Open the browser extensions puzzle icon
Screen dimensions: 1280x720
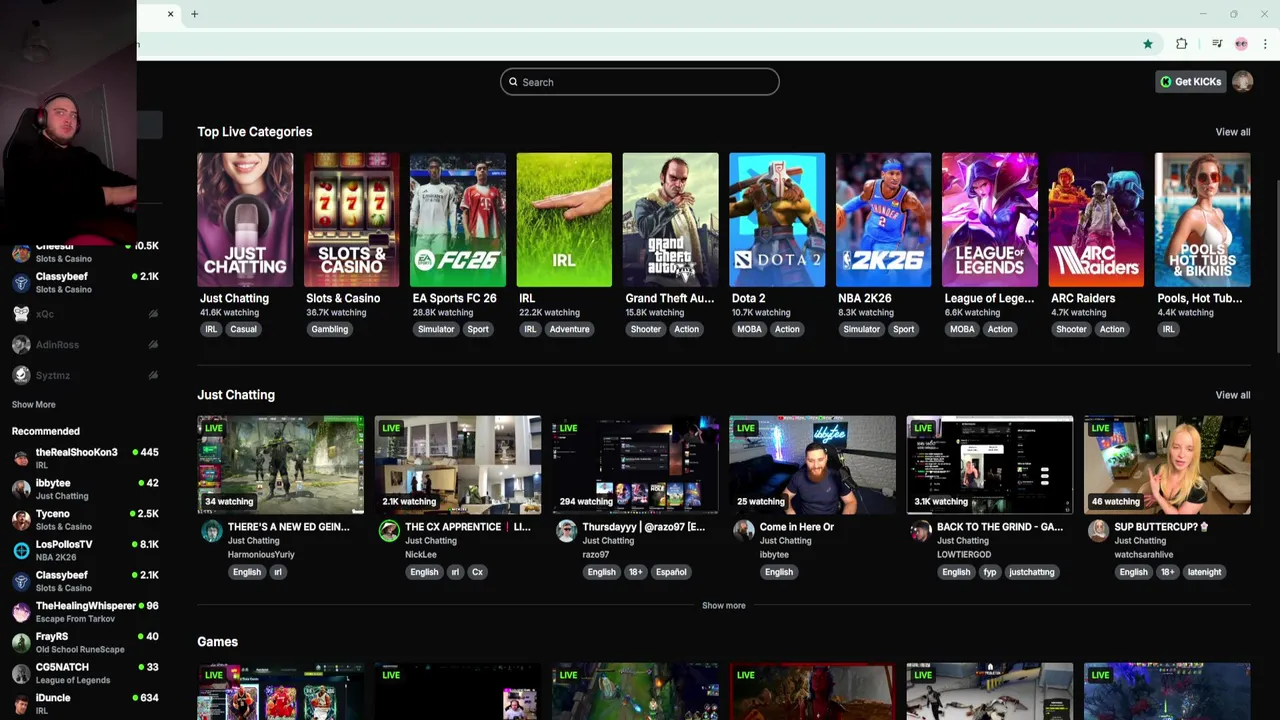coord(1182,44)
